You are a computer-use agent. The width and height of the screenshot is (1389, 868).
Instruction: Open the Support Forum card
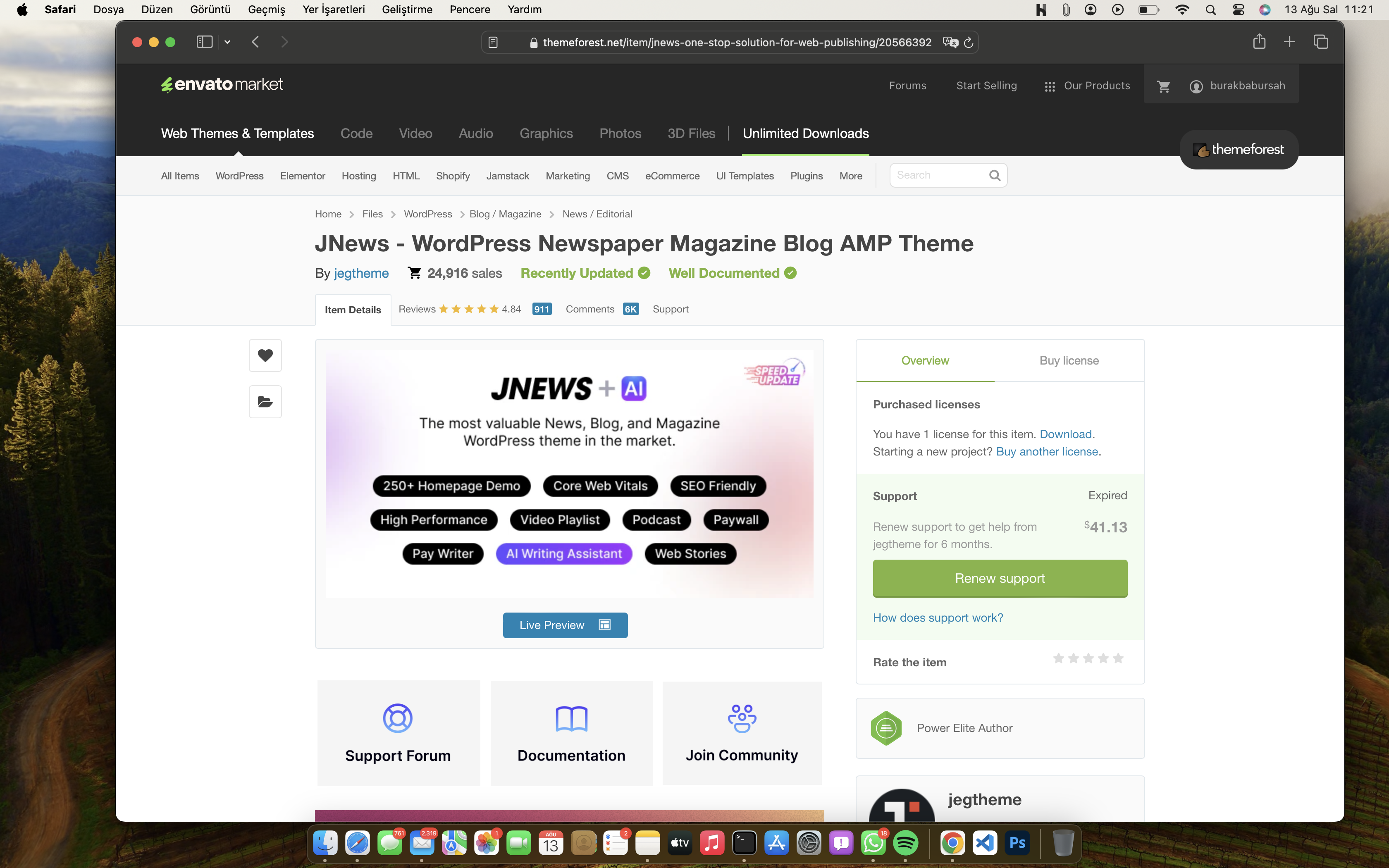coord(399,733)
